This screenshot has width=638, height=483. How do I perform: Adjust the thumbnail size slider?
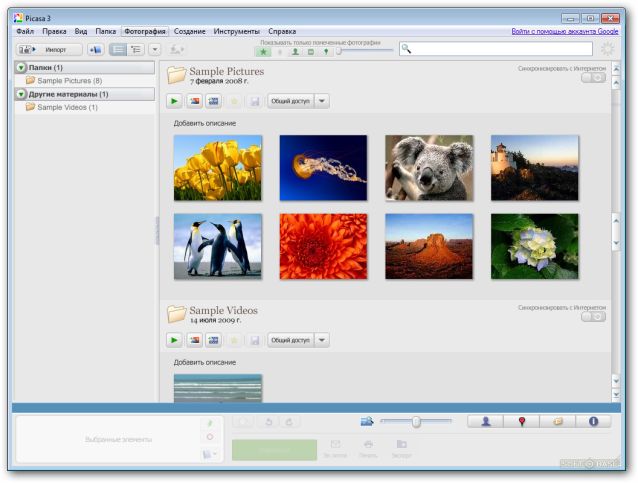click(x=416, y=422)
